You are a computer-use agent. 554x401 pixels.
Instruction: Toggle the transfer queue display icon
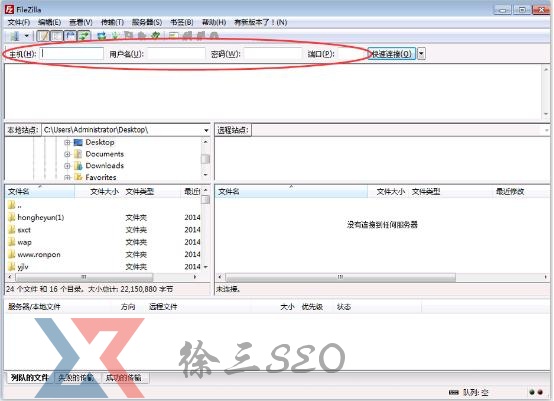pyautogui.click(x=84, y=36)
